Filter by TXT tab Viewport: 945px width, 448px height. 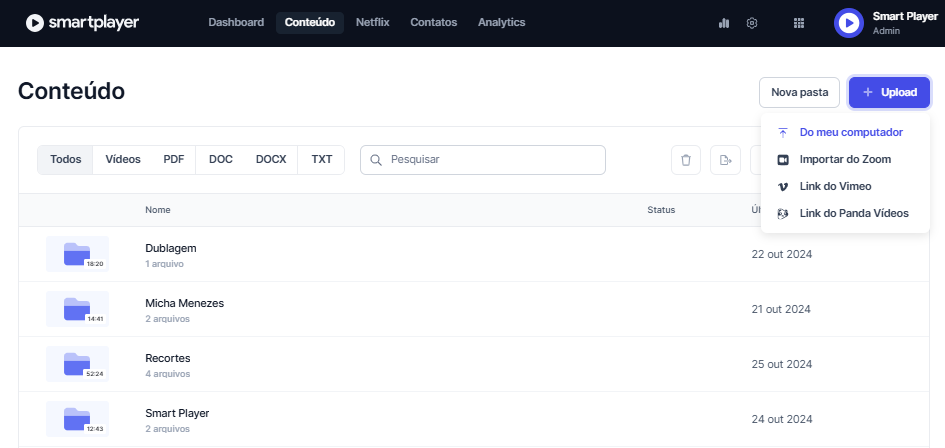click(322, 160)
